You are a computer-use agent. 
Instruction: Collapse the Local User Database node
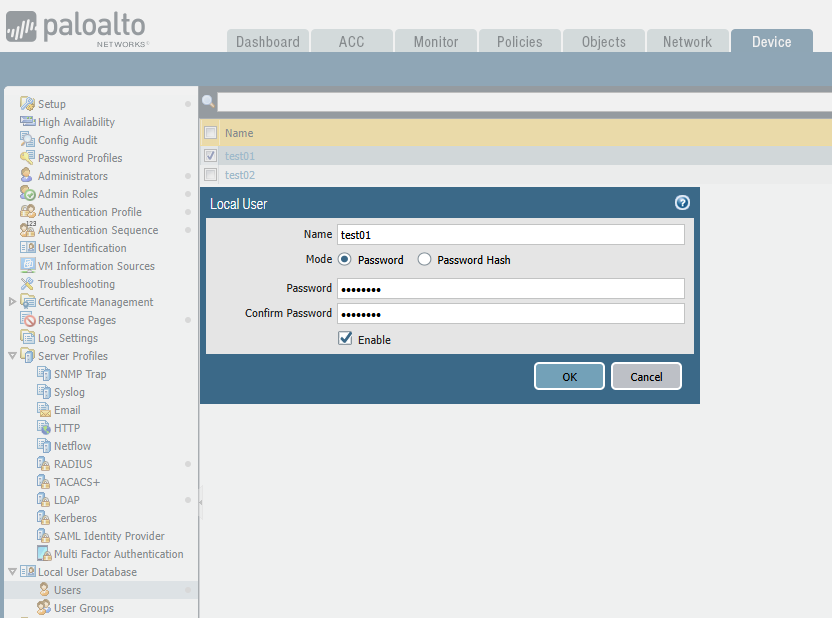[12, 571]
